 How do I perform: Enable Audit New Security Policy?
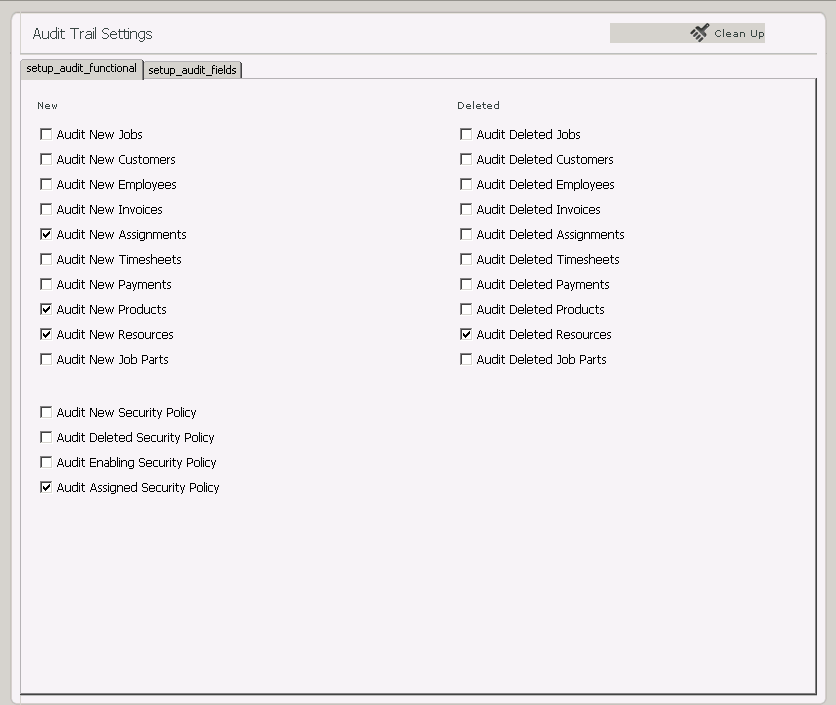coord(46,412)
